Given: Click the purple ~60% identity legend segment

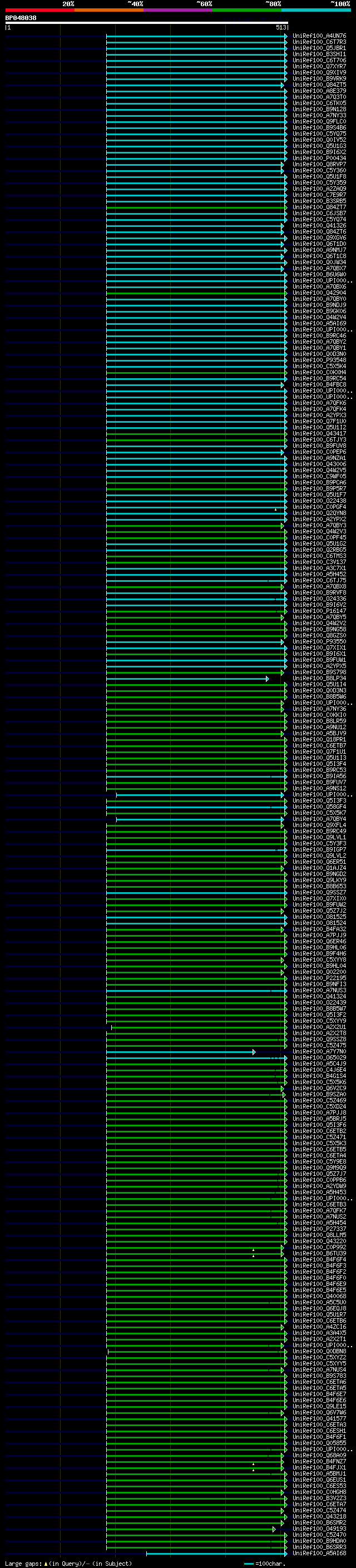Looking at the screenshot, I should (179, 10).
